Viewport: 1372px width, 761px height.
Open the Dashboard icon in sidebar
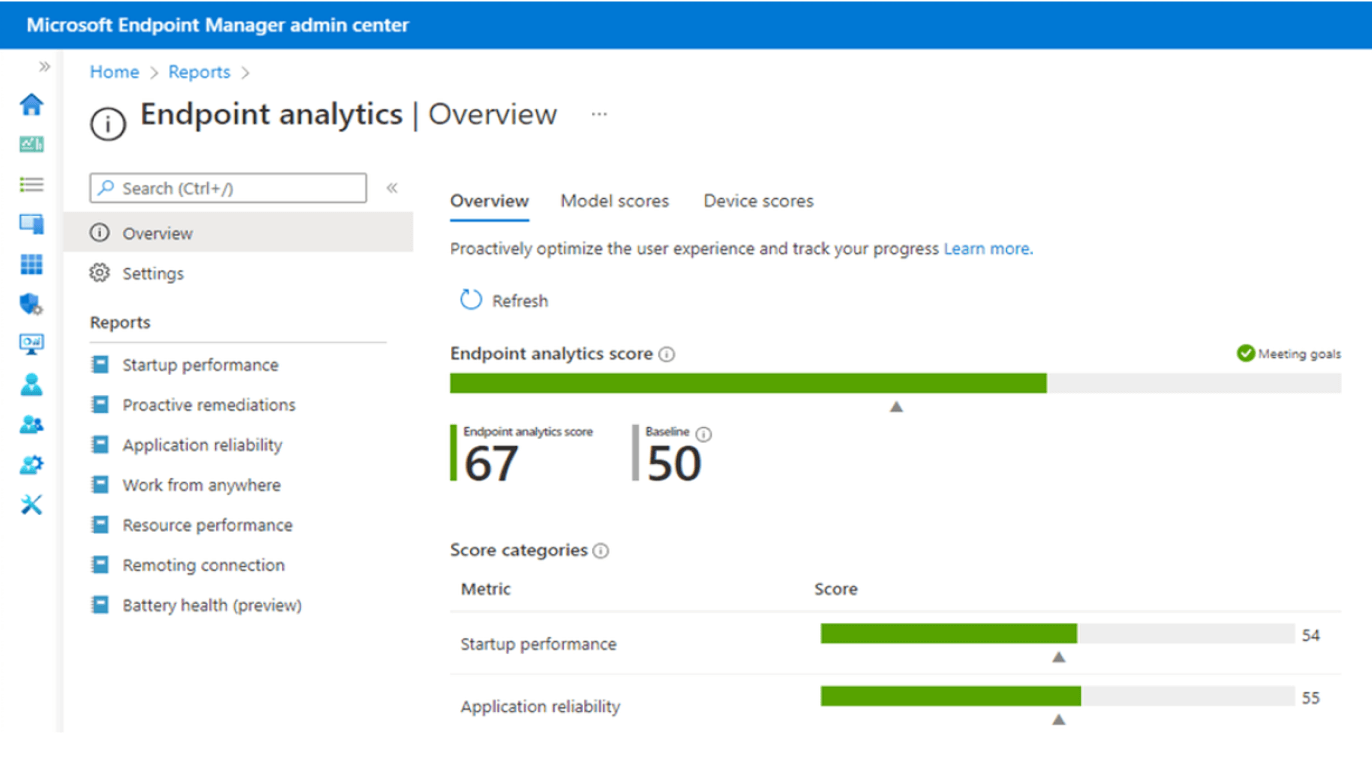(31, 144)
